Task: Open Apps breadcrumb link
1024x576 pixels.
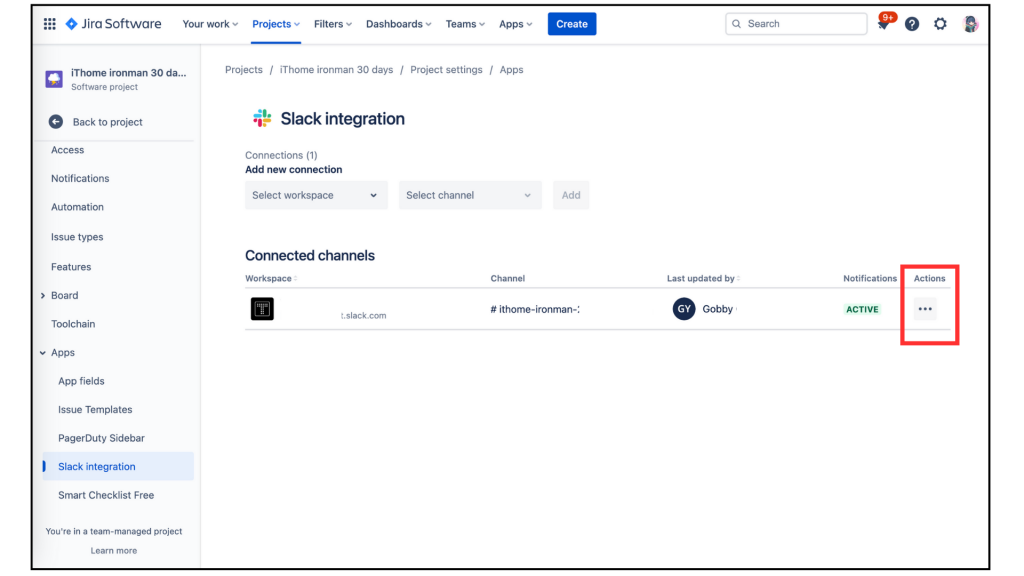Action: coord(511,69)
